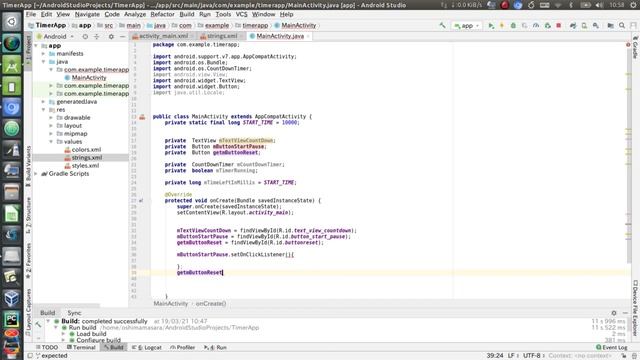This screenshot has height=360, width=640.
Task: Open the Refactor menu
Action: click(x=162, y=14)
